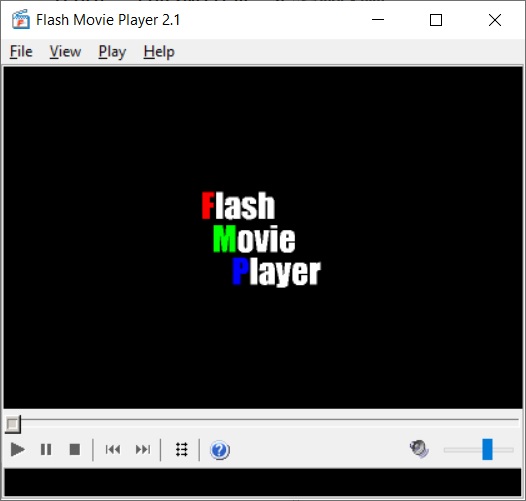Minimize the Flash Movie Player window

point(378,20)
